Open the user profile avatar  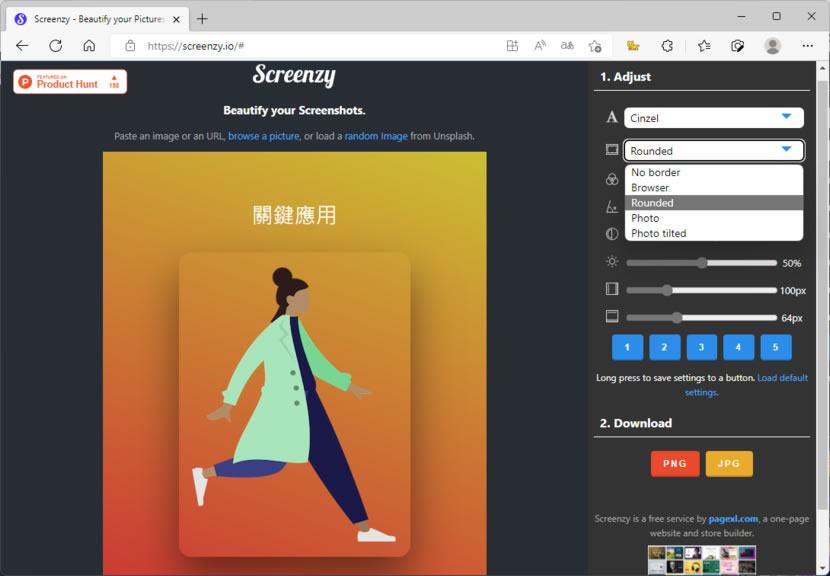point(772,46)
